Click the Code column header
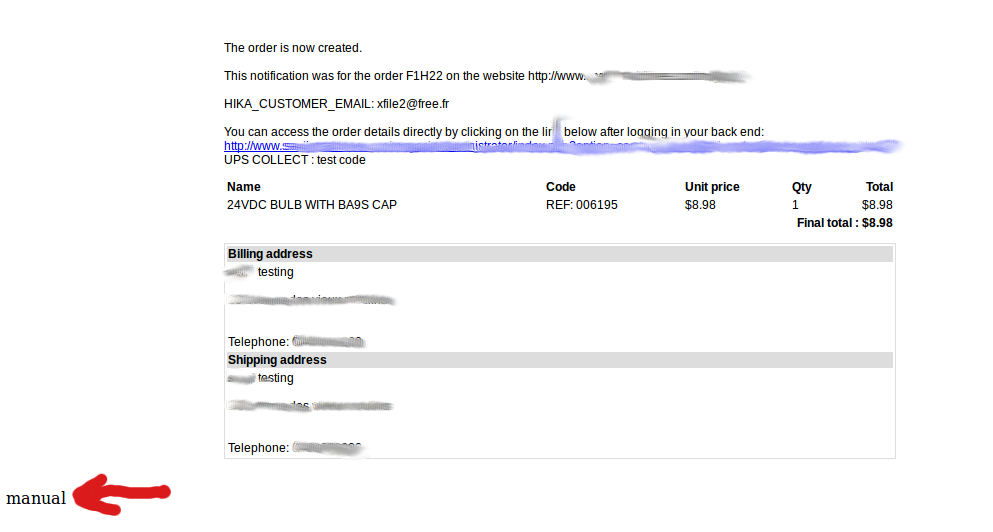The width and height of the screenshot is (993, 532). click(560, 187)
